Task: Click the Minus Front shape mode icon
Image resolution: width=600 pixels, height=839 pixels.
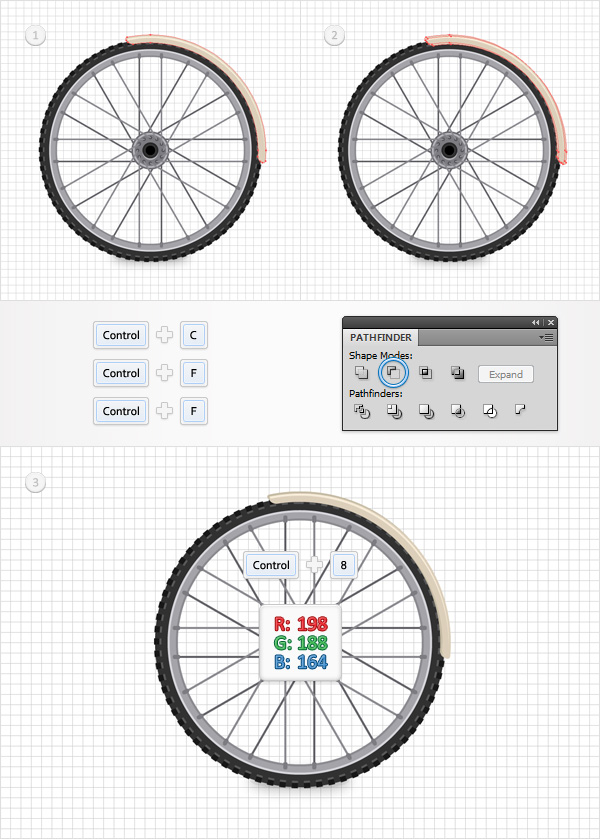Action: pyautogui.click(x=393, y=372)
